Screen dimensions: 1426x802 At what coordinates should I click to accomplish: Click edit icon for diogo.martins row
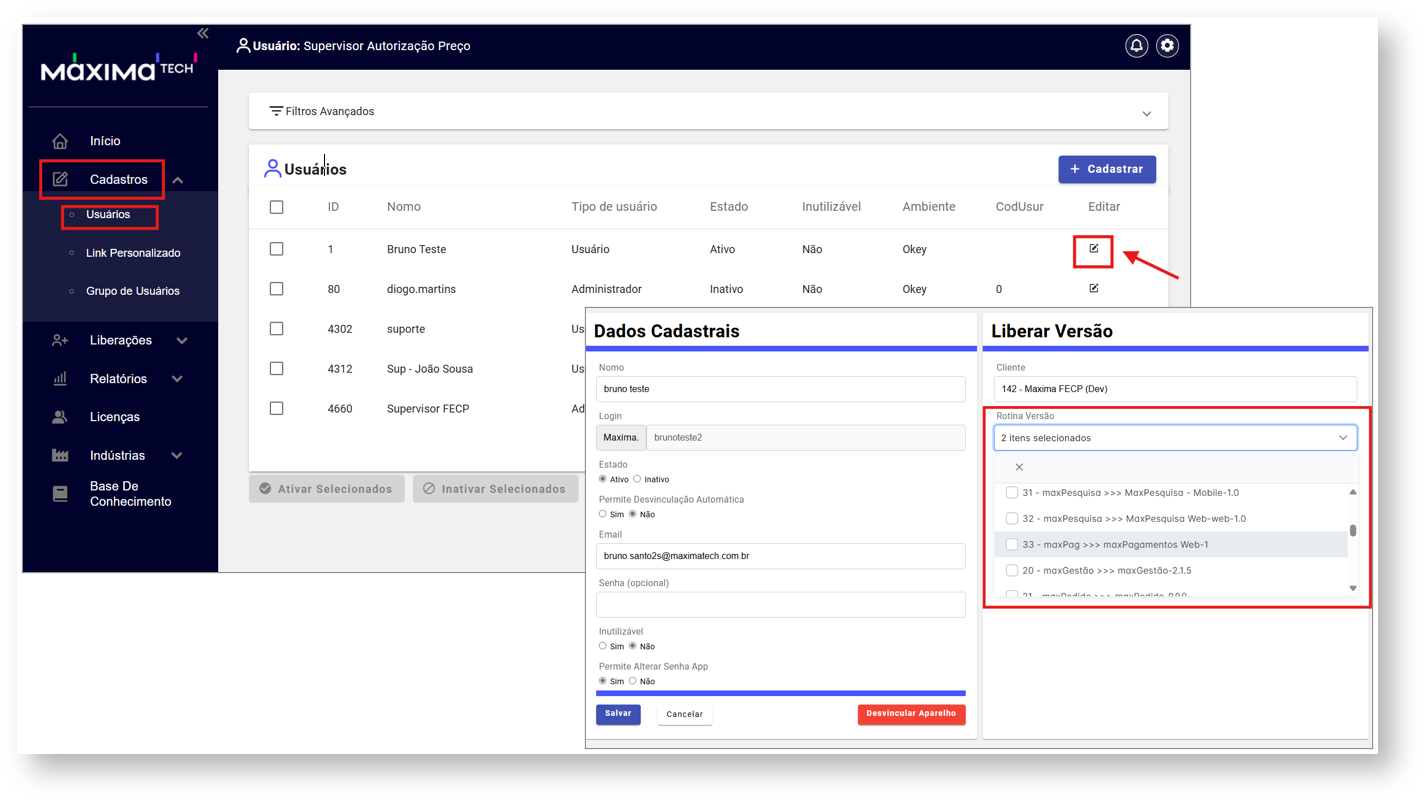(x=1094, y=289)
